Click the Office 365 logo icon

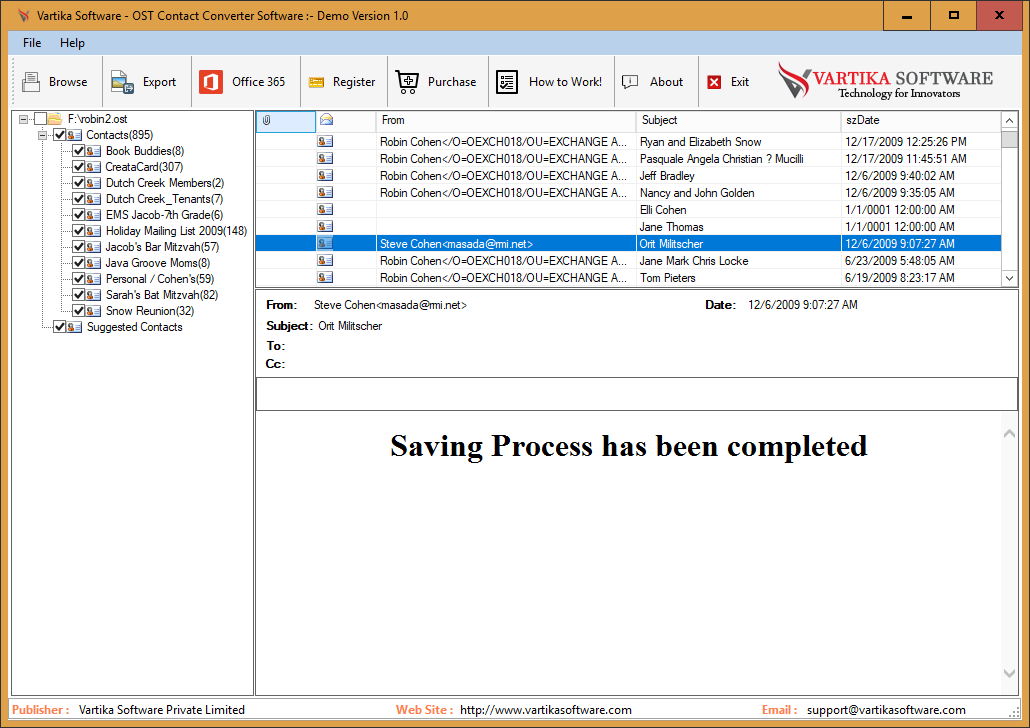point(211,82)
